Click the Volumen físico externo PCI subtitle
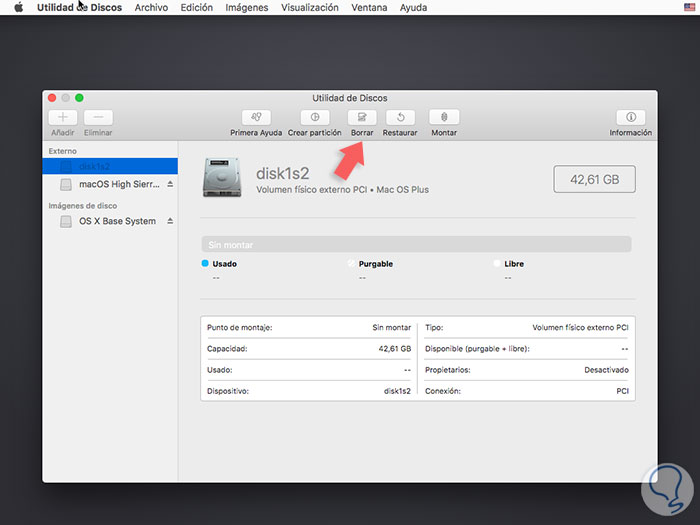Screen dimensions: 700x525 (342, 190)
